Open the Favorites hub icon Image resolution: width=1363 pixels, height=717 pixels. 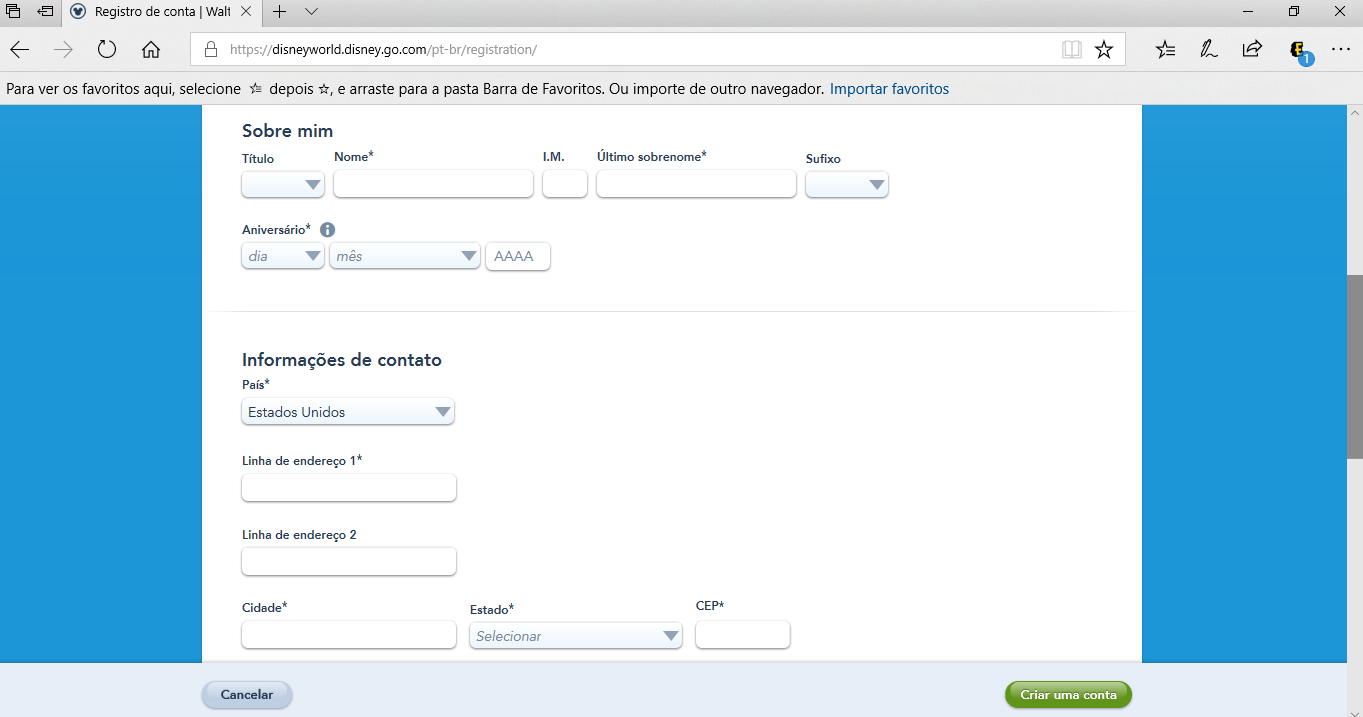pos(1165,49)
